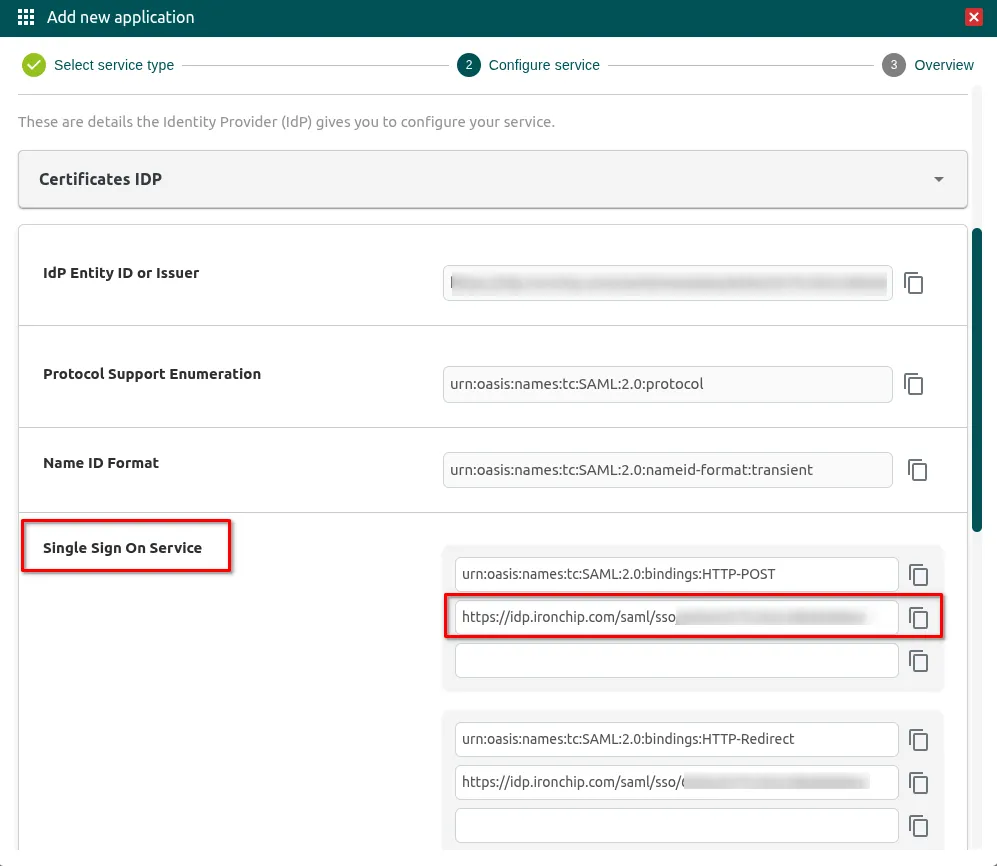Click the empty field in HTTP-POST group

coord(677,661)
